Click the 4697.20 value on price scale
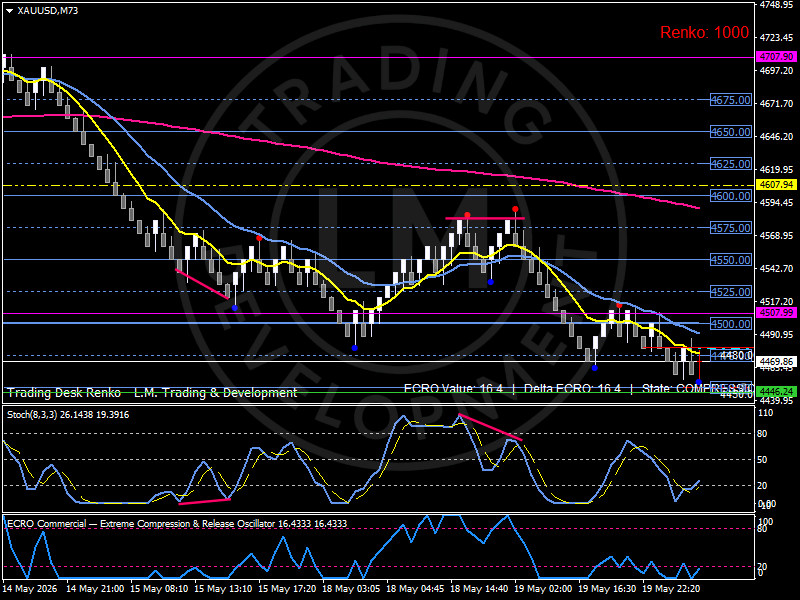800x600 pixels. [777, 70]
